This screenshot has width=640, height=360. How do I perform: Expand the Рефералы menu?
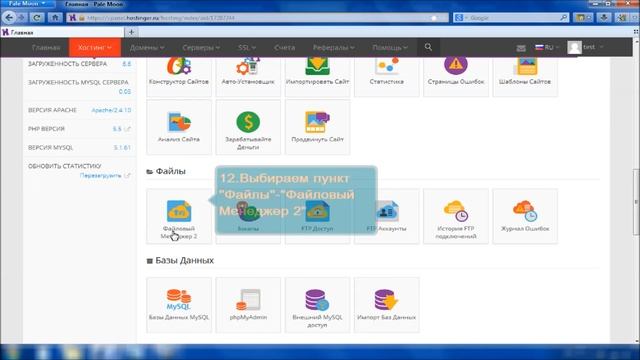[333, 47]
